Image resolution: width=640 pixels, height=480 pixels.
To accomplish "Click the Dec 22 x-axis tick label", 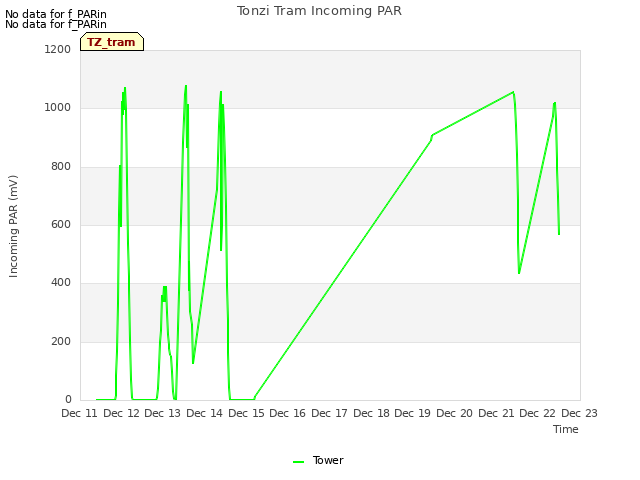I will pos(537,413).
